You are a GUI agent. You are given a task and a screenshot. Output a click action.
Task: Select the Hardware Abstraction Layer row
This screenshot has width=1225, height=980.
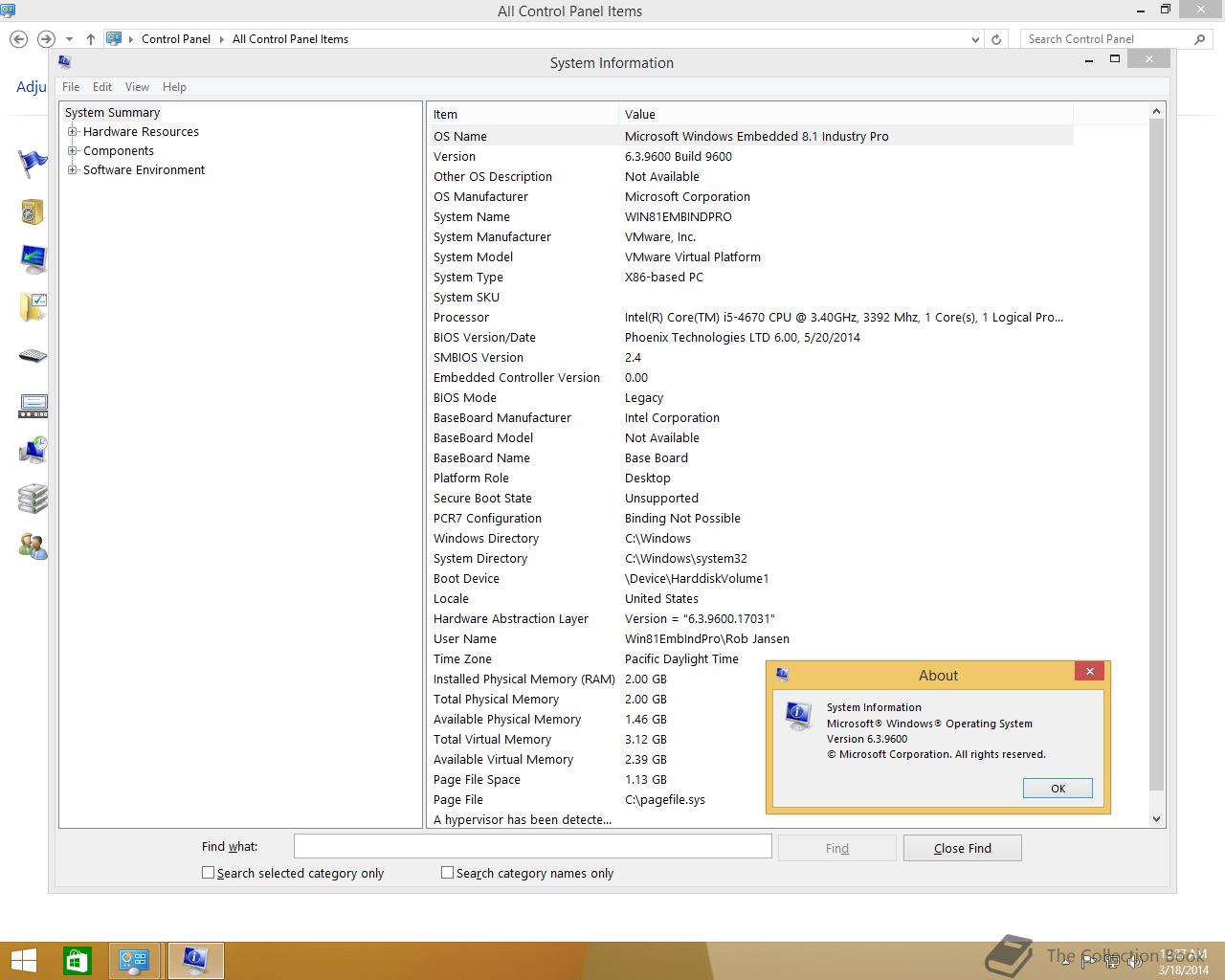[750, 618]
